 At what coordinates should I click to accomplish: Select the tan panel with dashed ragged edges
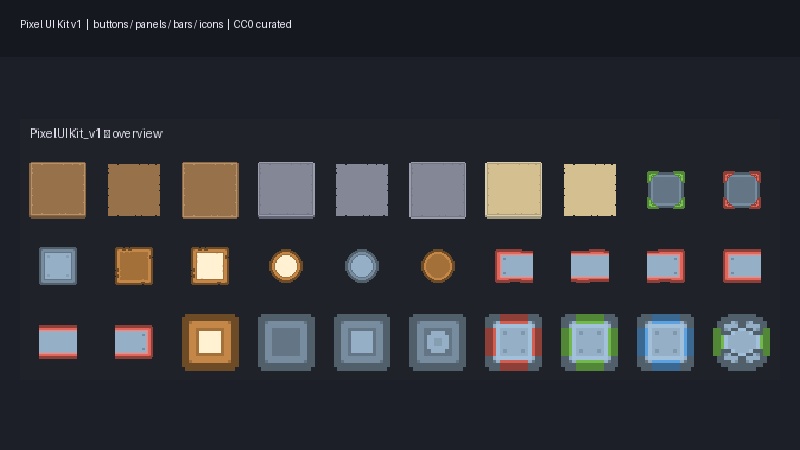point(590,190)
